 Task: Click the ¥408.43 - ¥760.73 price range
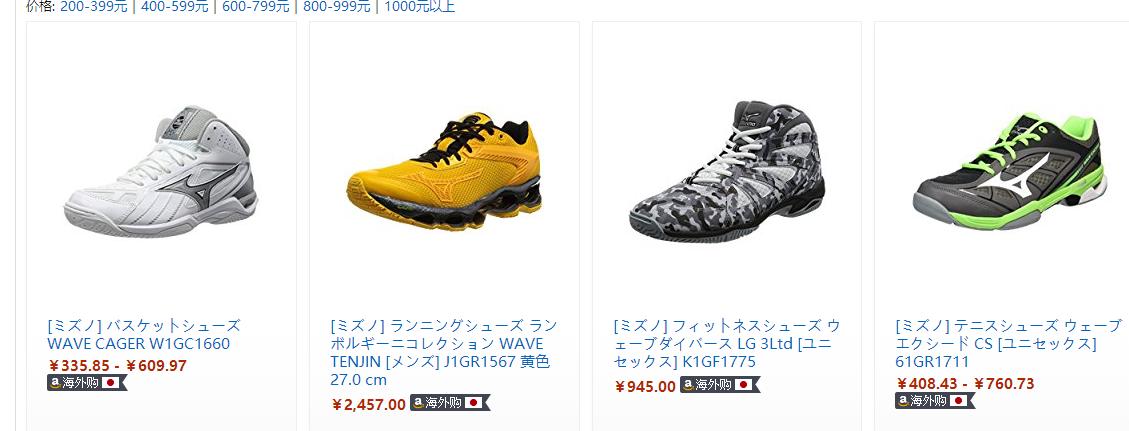tap(965, 384)
